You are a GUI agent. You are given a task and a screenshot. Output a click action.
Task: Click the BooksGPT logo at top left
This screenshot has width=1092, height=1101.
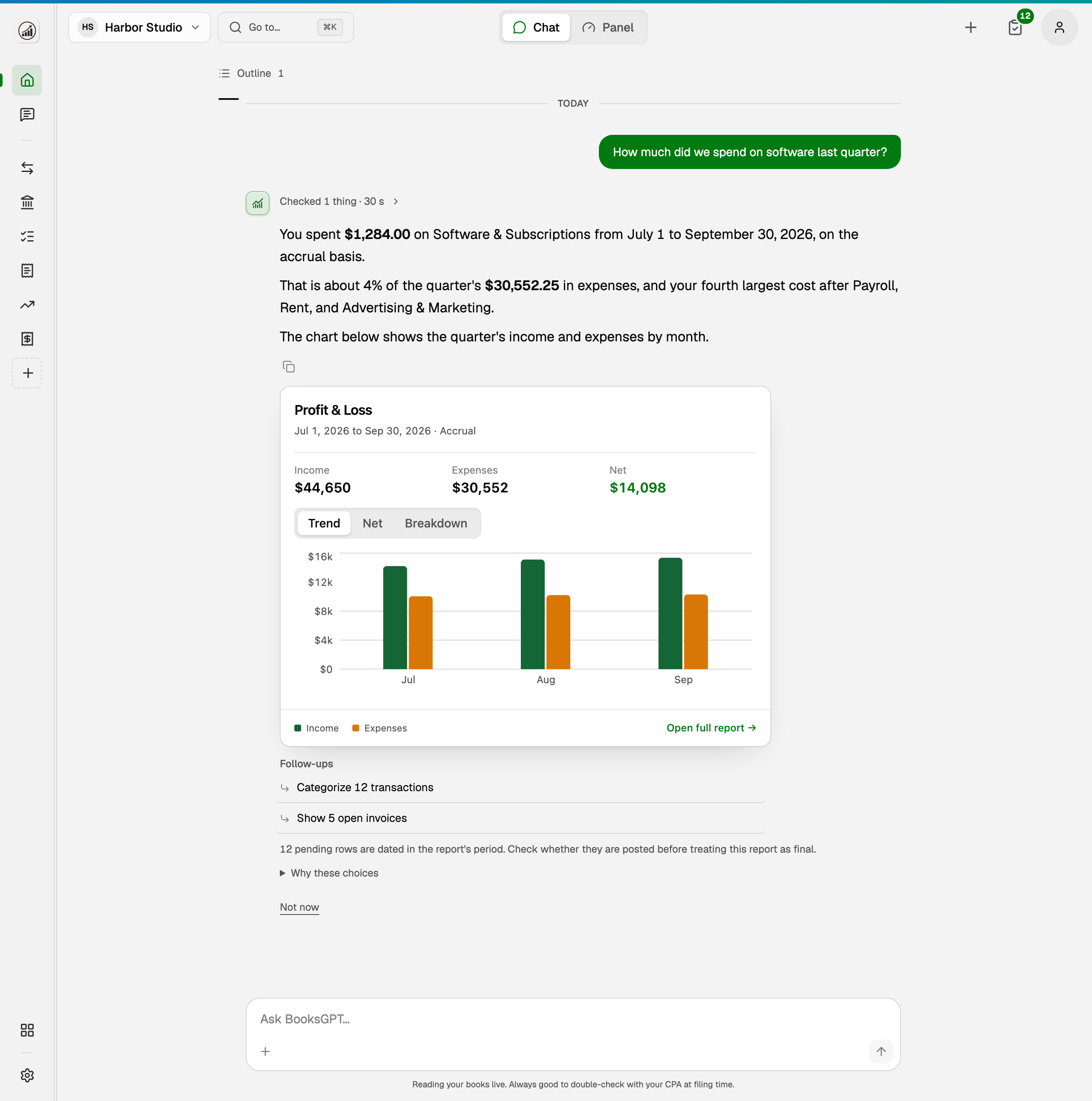[x=27, y=30]
